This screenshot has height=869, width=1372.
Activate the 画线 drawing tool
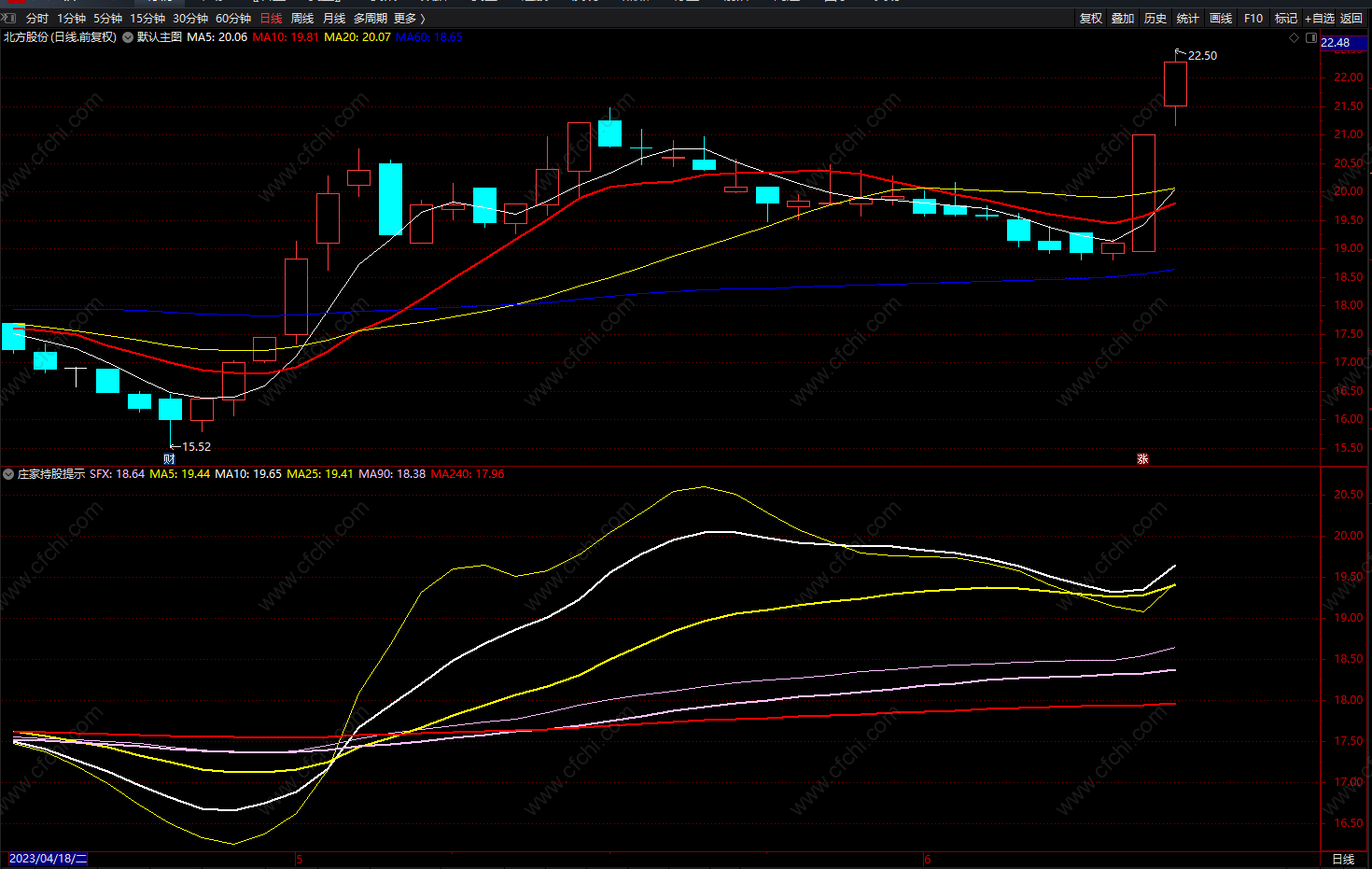click(x=1221, y=18)
